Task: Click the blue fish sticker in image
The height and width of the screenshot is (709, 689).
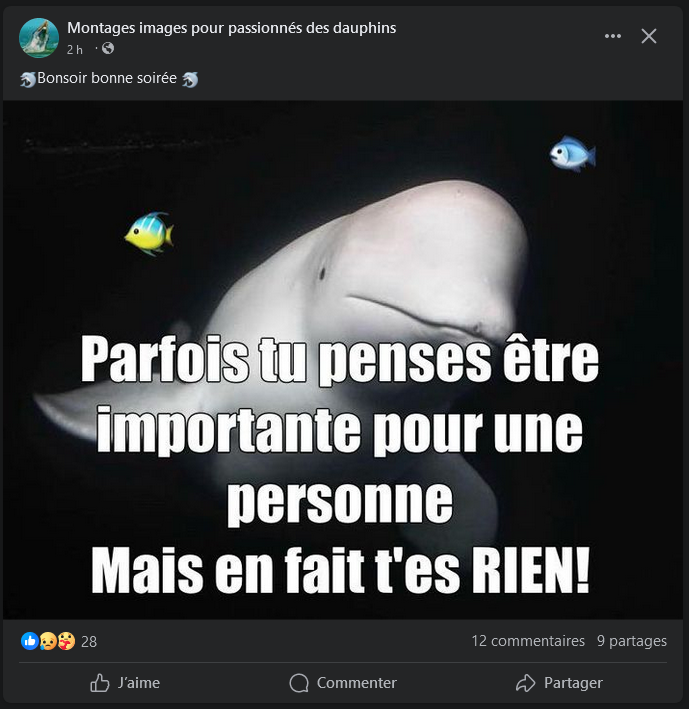Action: click(572, 154)
